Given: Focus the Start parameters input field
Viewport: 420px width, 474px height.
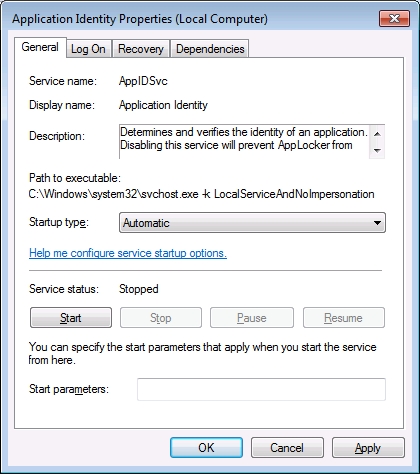Looking at the screenshot, I should point(261,389).
